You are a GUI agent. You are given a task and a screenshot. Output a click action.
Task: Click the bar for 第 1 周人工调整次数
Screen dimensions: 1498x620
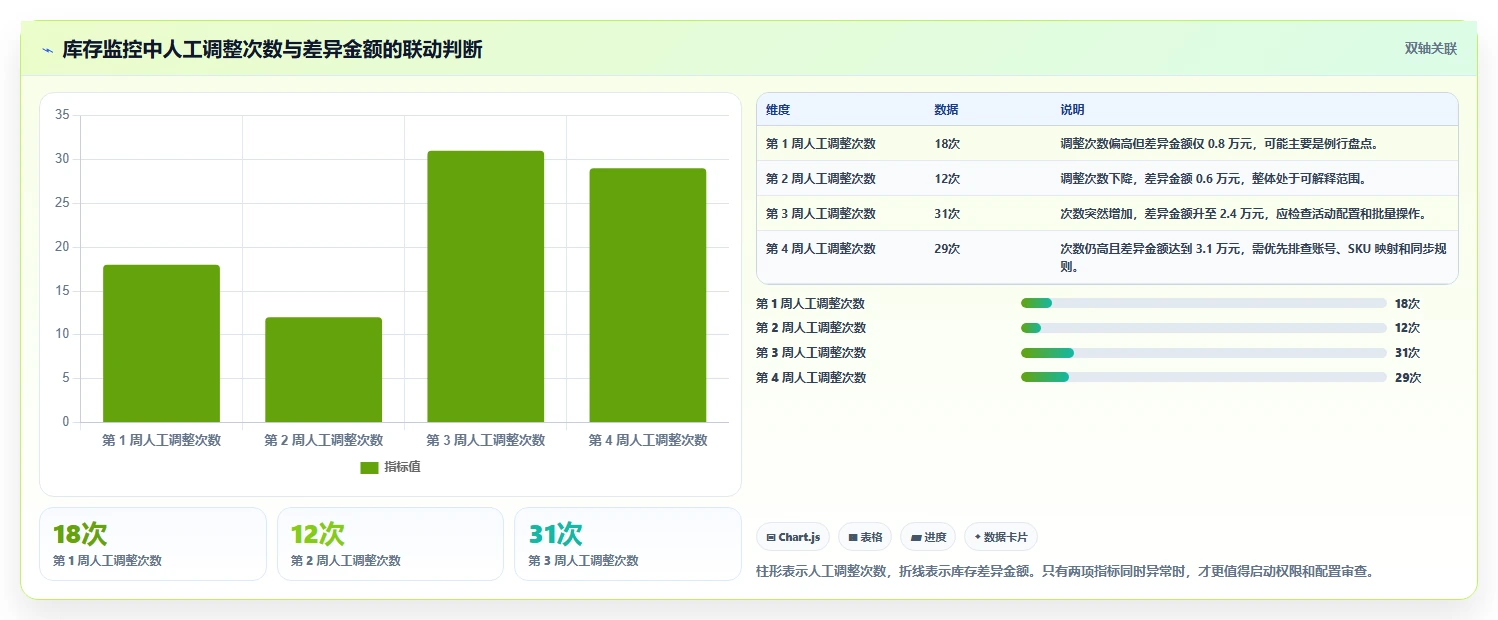tap(161, 343)
